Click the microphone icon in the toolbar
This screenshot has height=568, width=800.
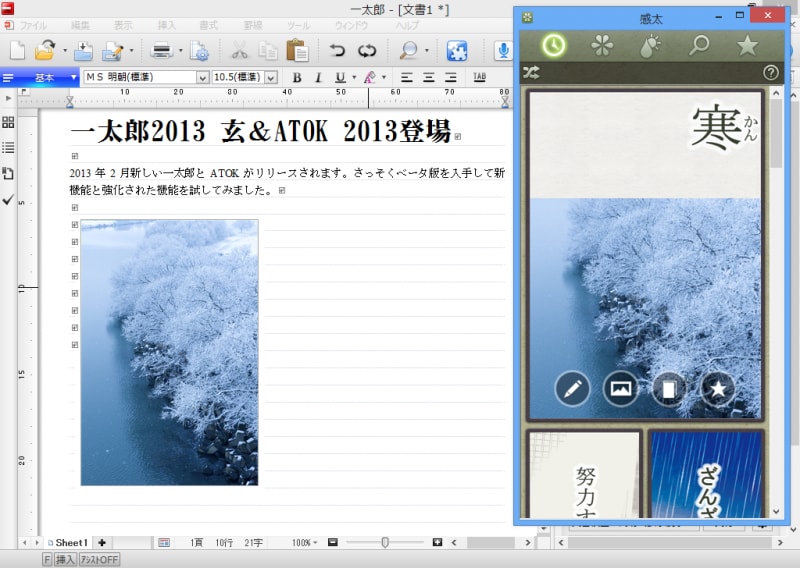click(503, 50)
